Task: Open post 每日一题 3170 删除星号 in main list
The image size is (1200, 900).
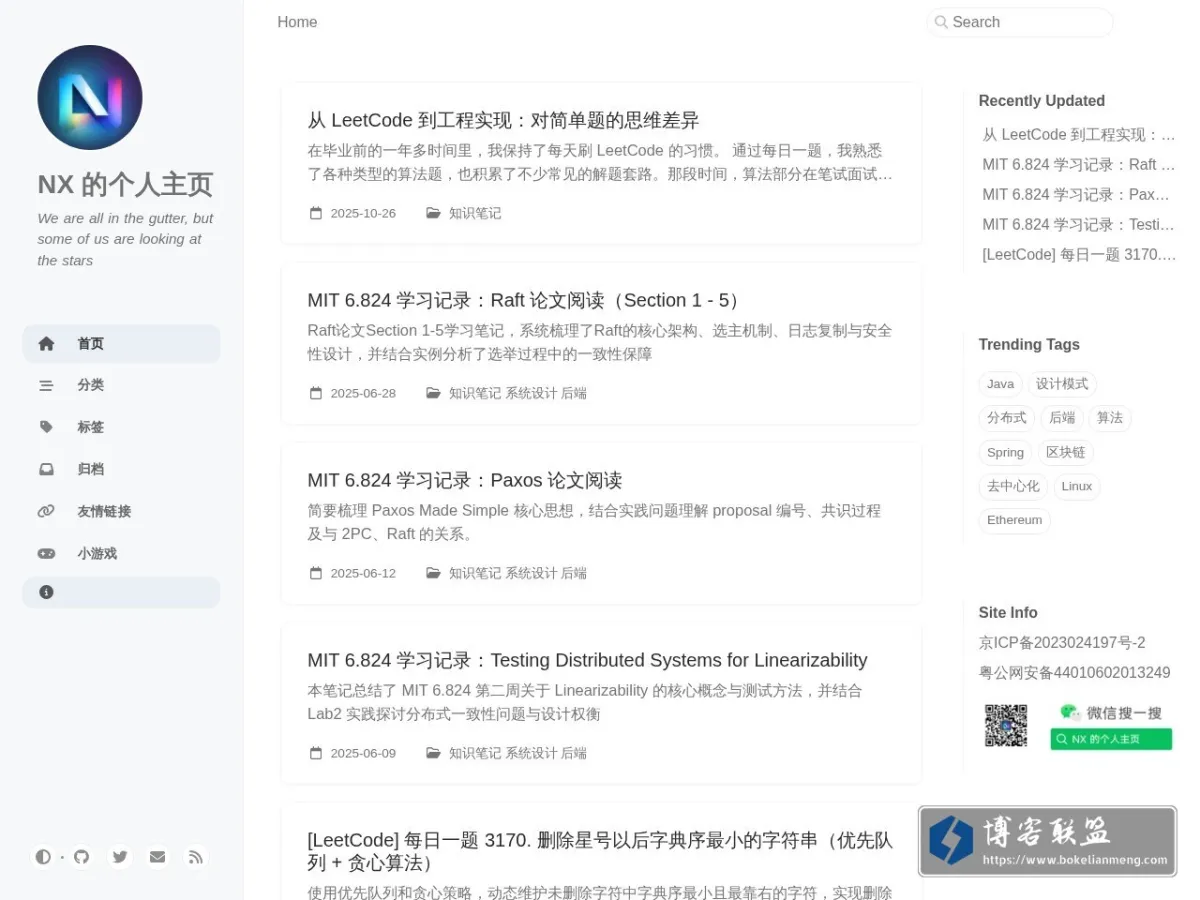Action: 600,851
